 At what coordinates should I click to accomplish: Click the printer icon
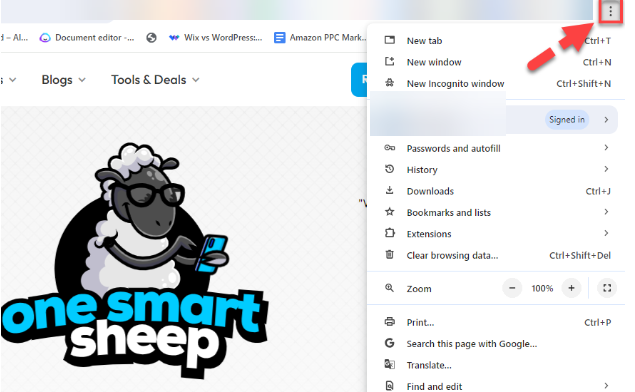pos(390,322)
